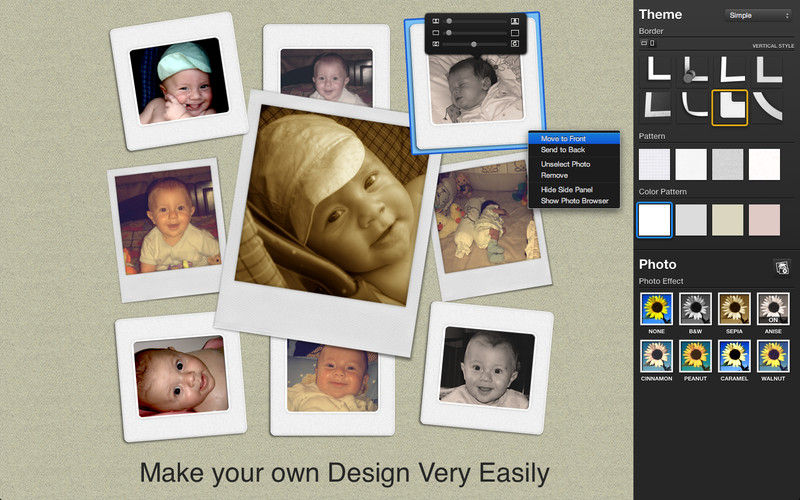Choose the CARAMEL photo effect
The image size is (800, 500).
(734, 356)
